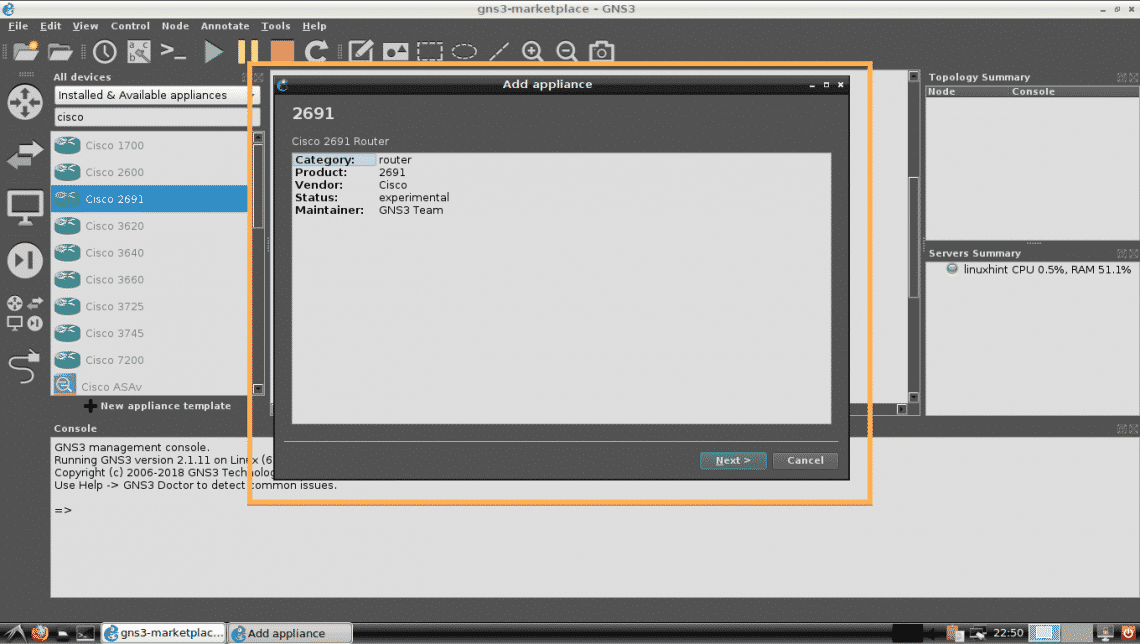Click New appliance template link
The height and width of the screenshot is (644, 1140).
pos(158,406)
